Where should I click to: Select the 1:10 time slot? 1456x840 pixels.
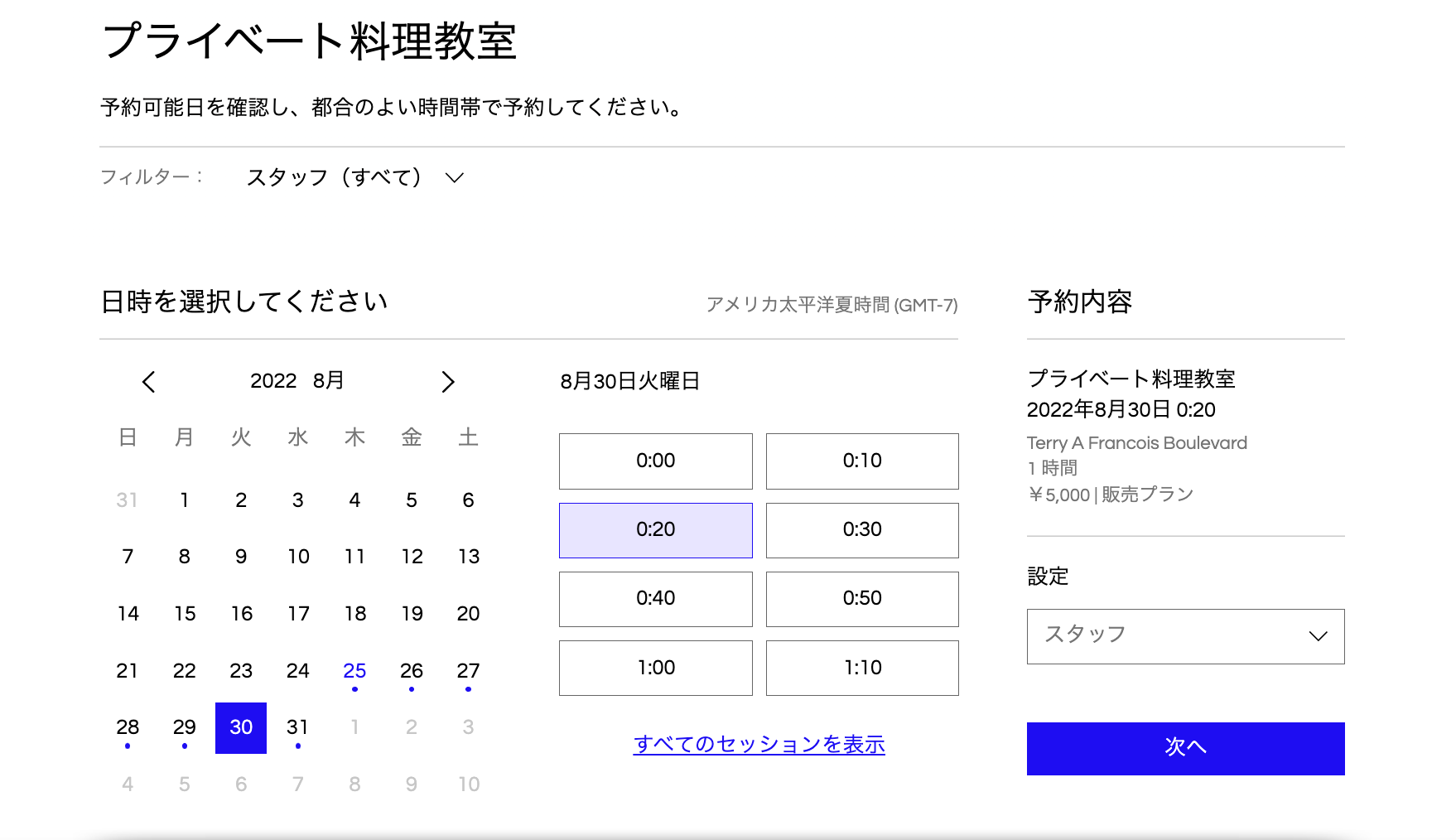tap(861, 668)
